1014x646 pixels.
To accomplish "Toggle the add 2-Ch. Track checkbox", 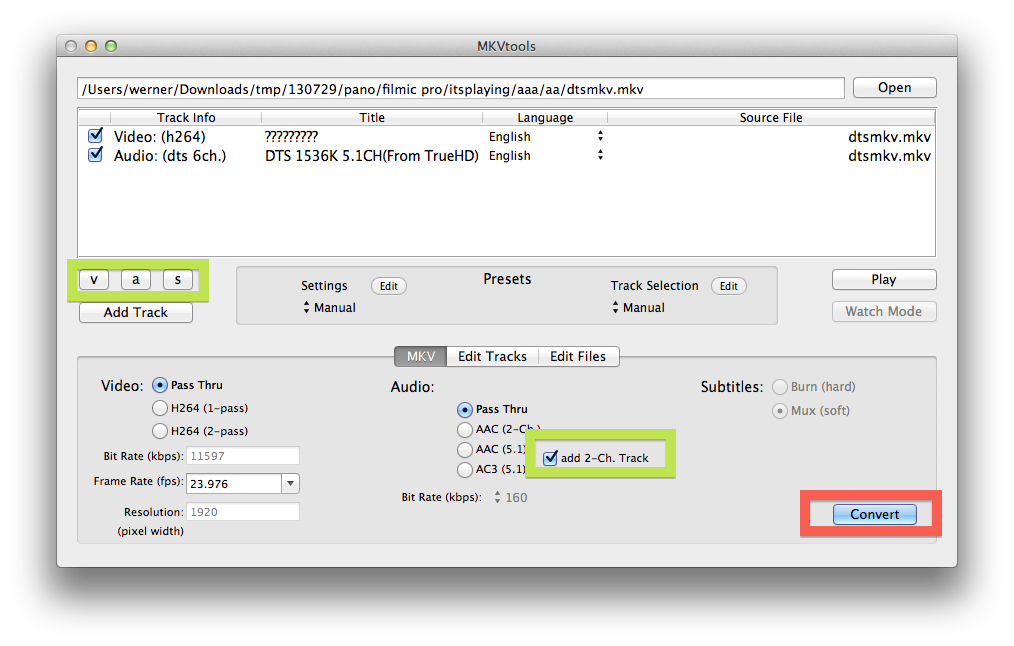I will pos(550,458).
